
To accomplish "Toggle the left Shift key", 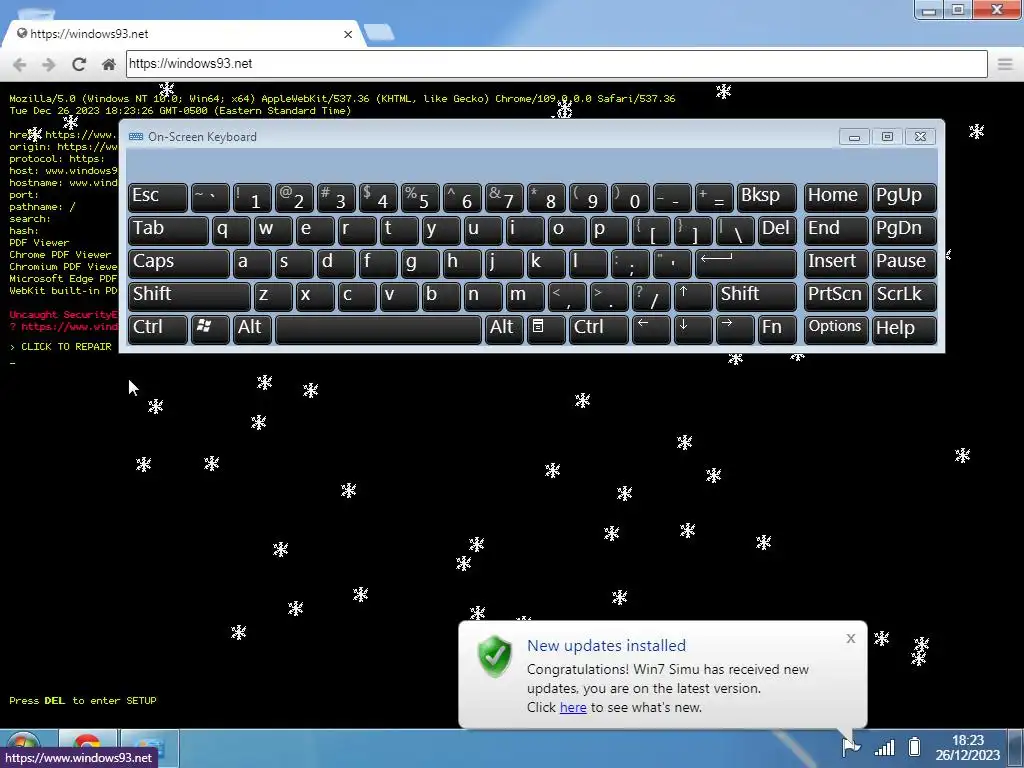I will pos(189,295).
